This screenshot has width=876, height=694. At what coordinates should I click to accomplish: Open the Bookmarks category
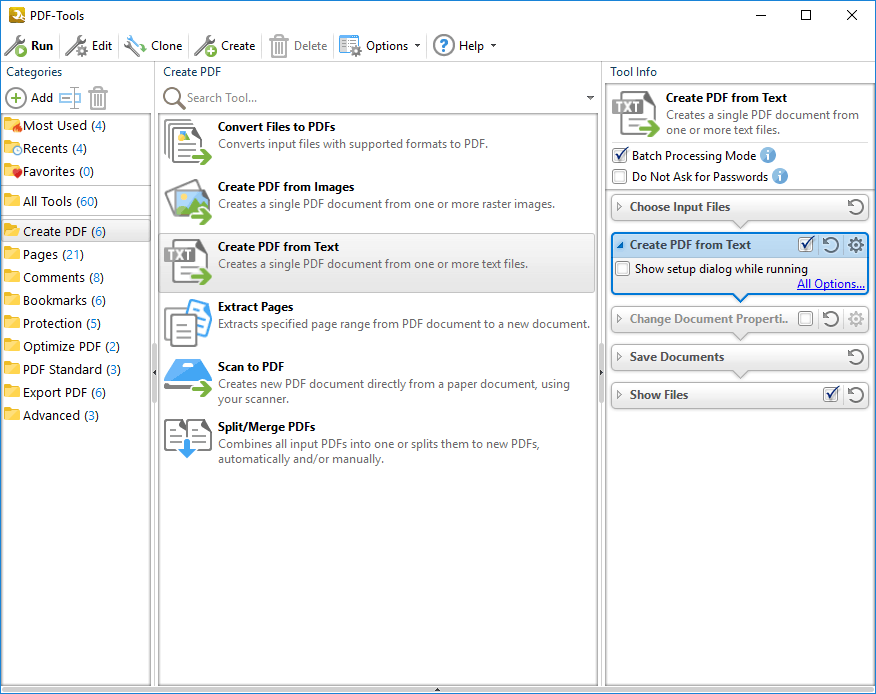(76, 301)
